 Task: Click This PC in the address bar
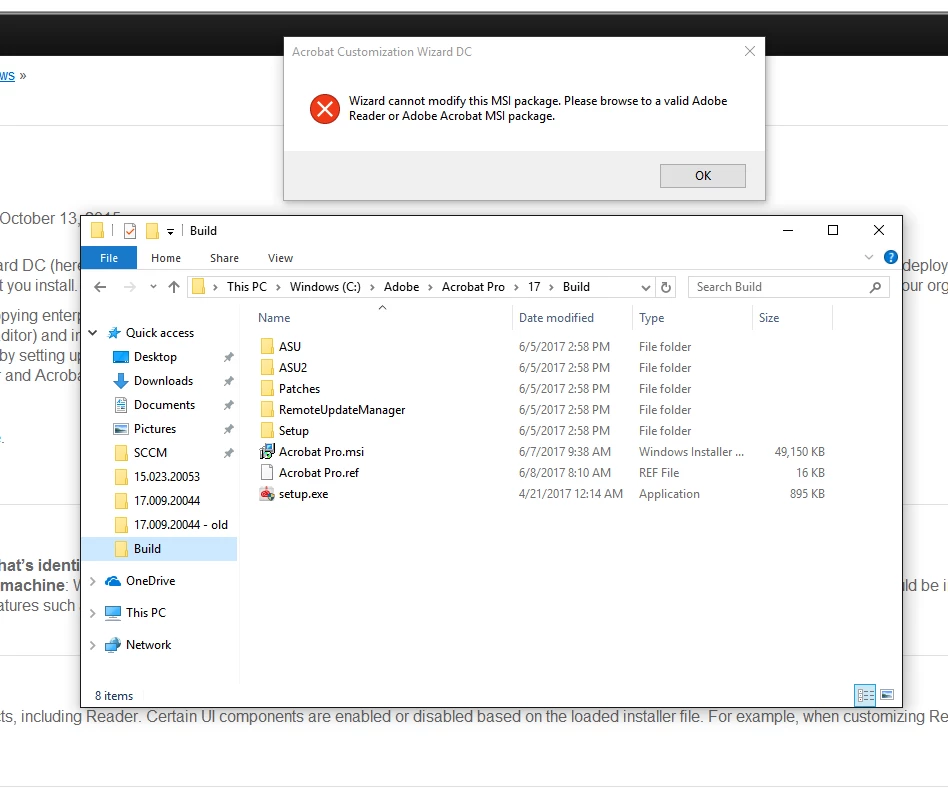(247, 287)
